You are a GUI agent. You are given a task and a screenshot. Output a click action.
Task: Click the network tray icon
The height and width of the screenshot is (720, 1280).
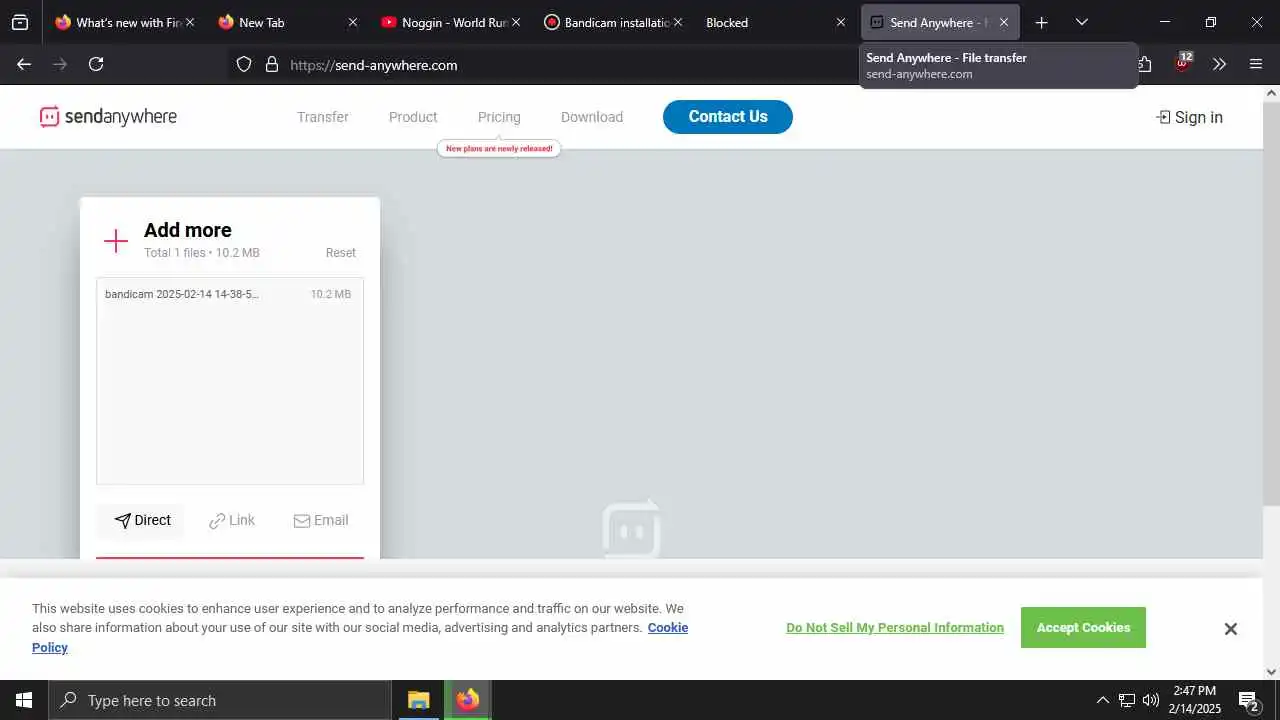1127,700
